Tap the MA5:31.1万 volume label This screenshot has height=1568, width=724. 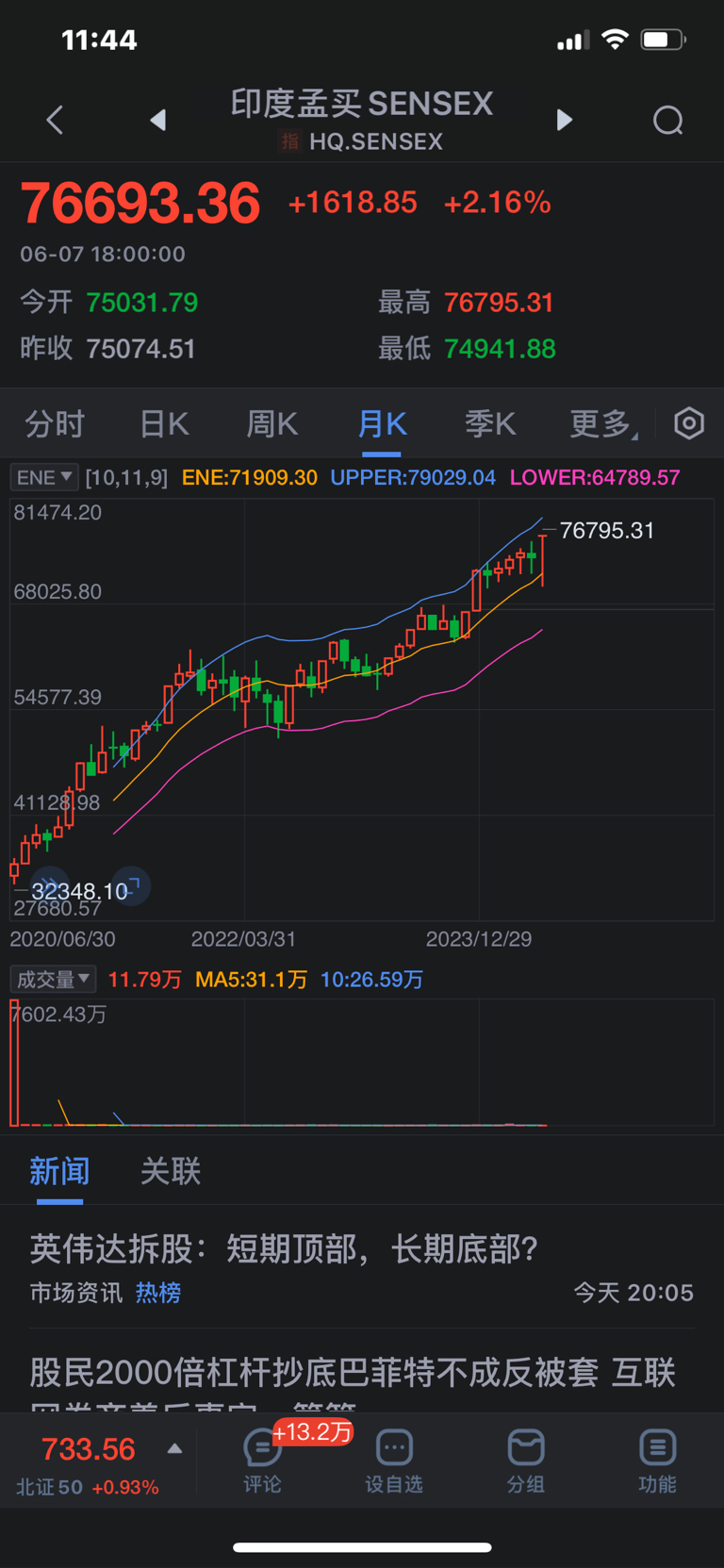[251, 980]
